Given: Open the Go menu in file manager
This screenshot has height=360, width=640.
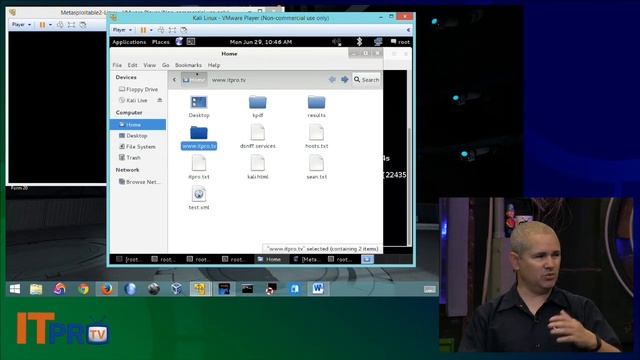Looking at the screenshot, I should click(x=165, y=65).
